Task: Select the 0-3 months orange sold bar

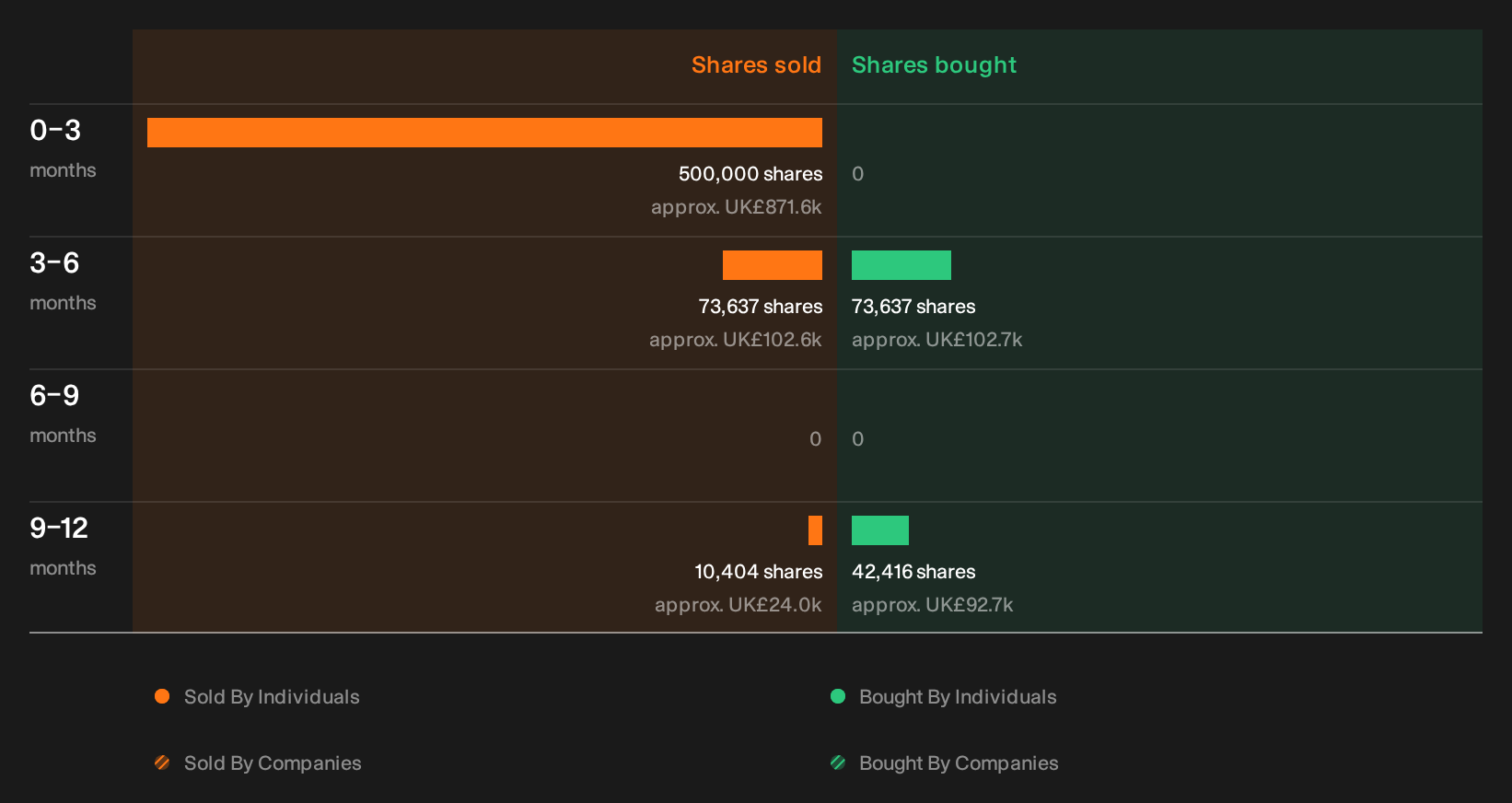Action: pyautogui.click(x=484, y=133)
